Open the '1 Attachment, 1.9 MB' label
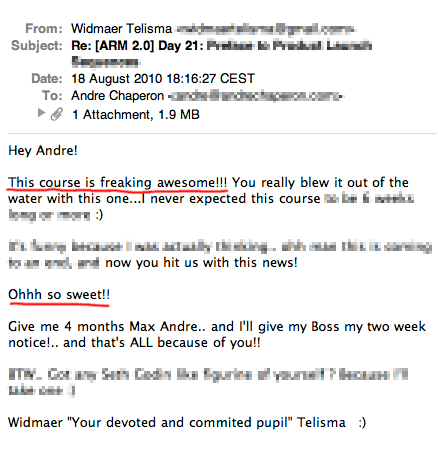Screen dimensions: 438x454 (136, 115)
